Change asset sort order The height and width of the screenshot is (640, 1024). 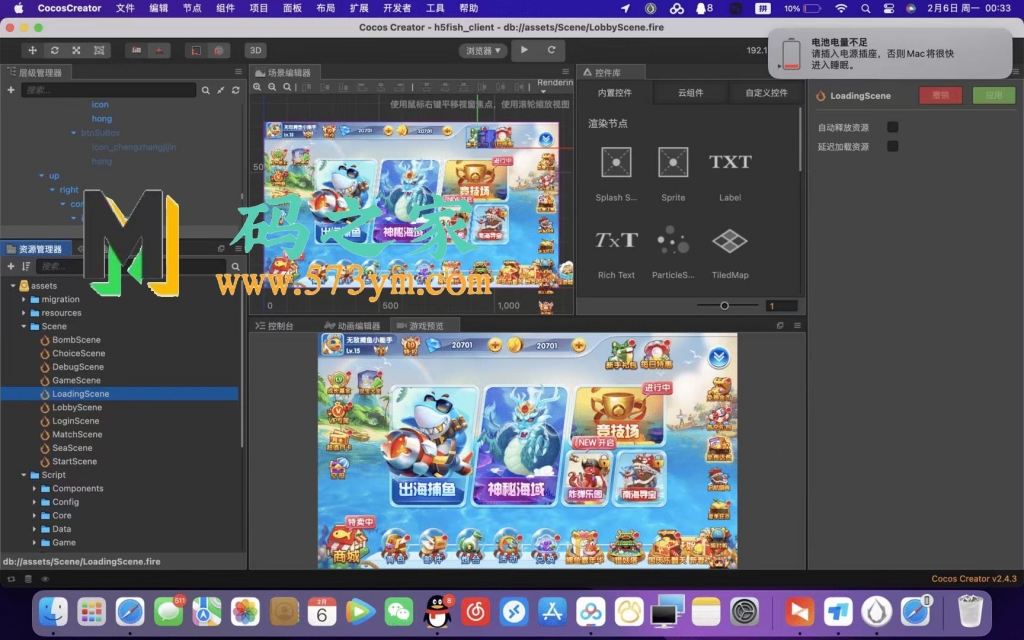[25, 266]
